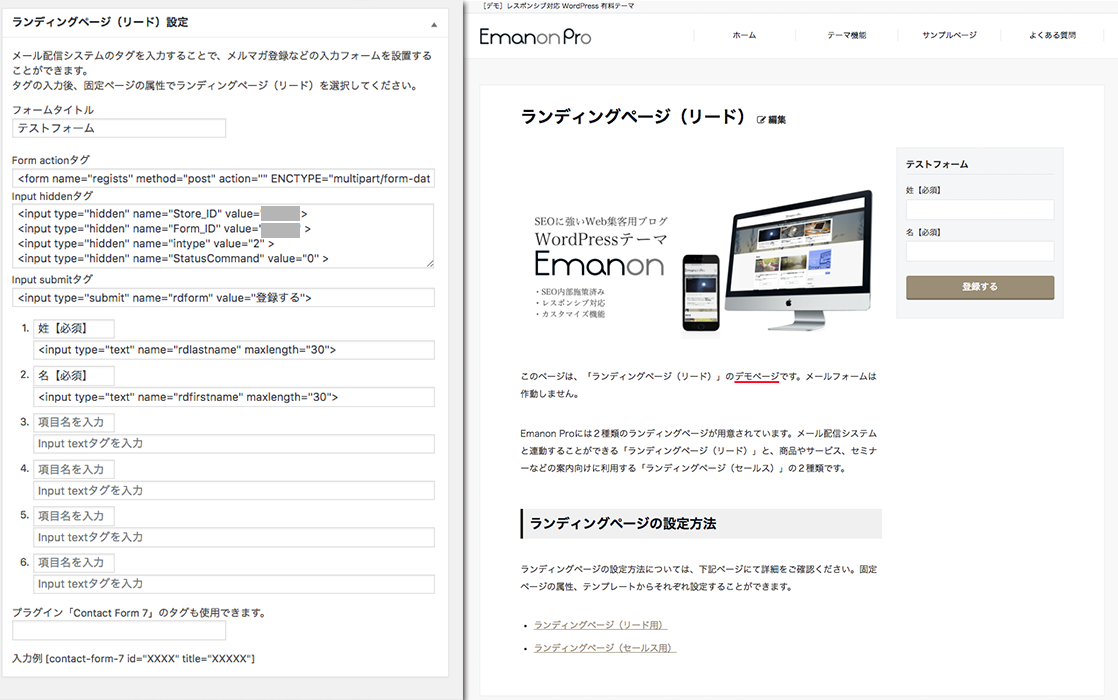Grab the Input hidden textarea corner handle
Image resolution: width=1118 pixels, height=700 pixels.
click(430, 264)
